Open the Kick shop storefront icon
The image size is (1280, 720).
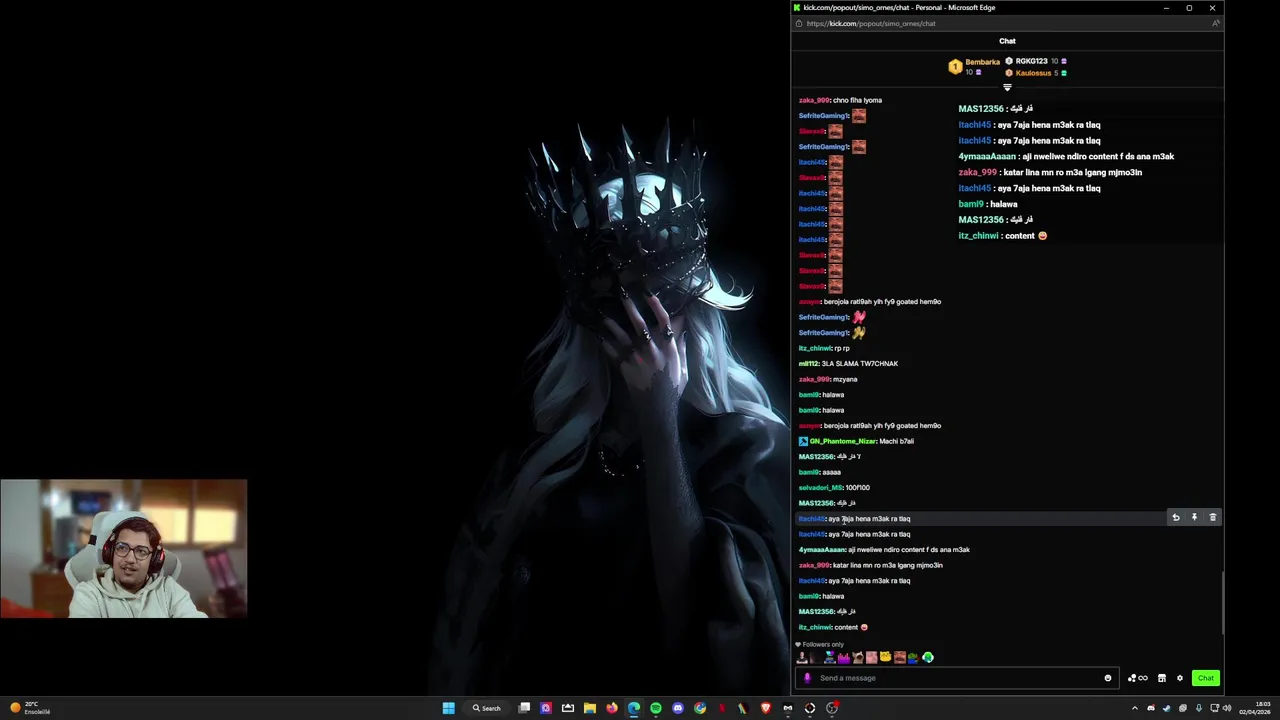pyautogui.click(x=1162, y=678)
